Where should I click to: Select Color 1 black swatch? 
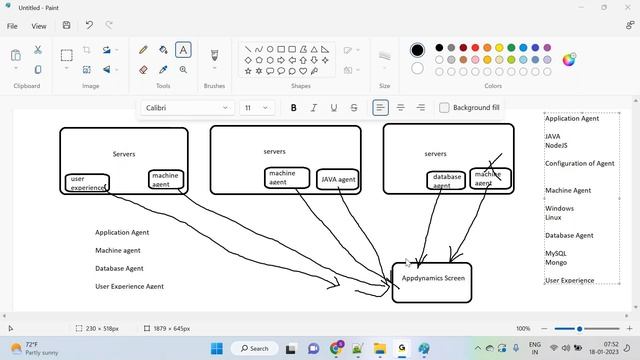tap(417, 50)
